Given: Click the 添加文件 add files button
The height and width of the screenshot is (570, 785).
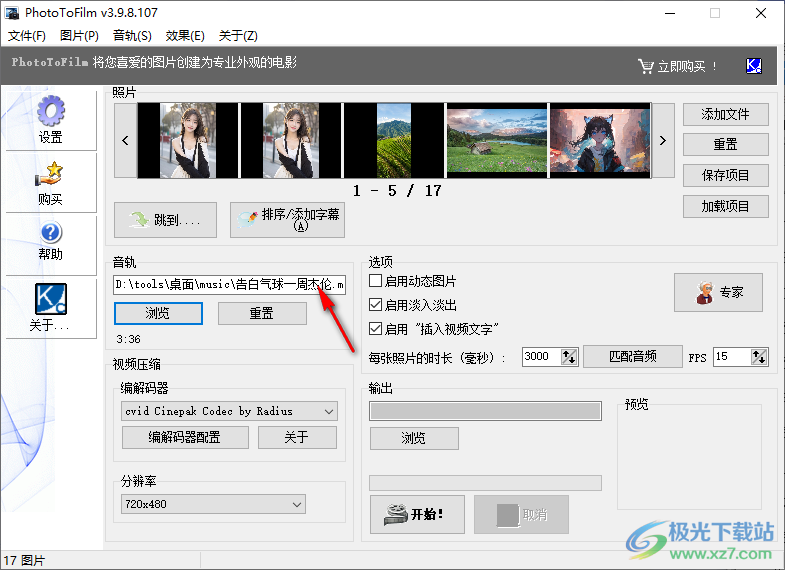Looking at the screenshot, I should tap(725, 115).
